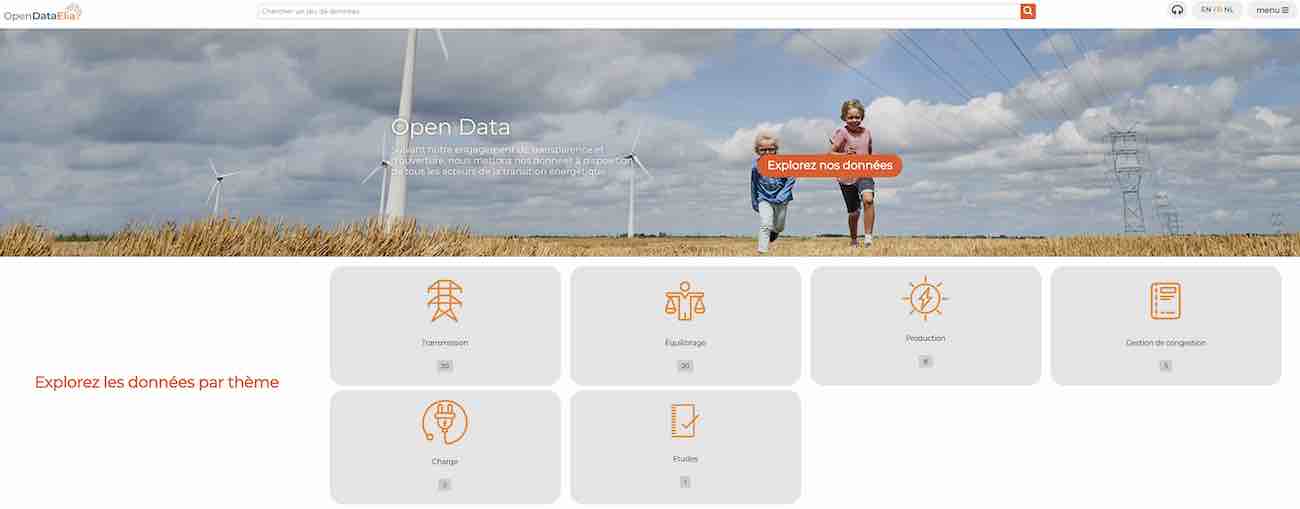Open the Gestion de congestion label
The image size is (1300, 509).
(1165, 343)
